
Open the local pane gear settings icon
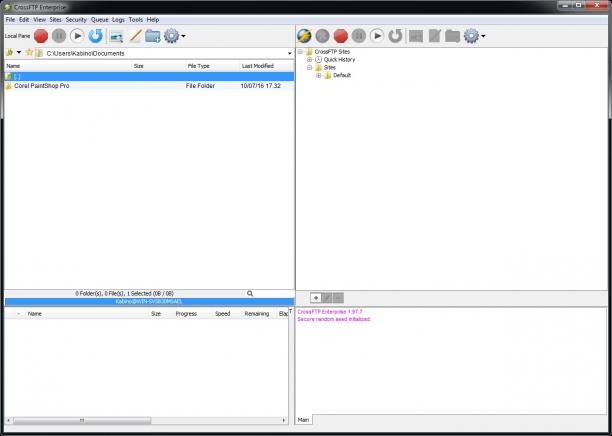[171, 36]
